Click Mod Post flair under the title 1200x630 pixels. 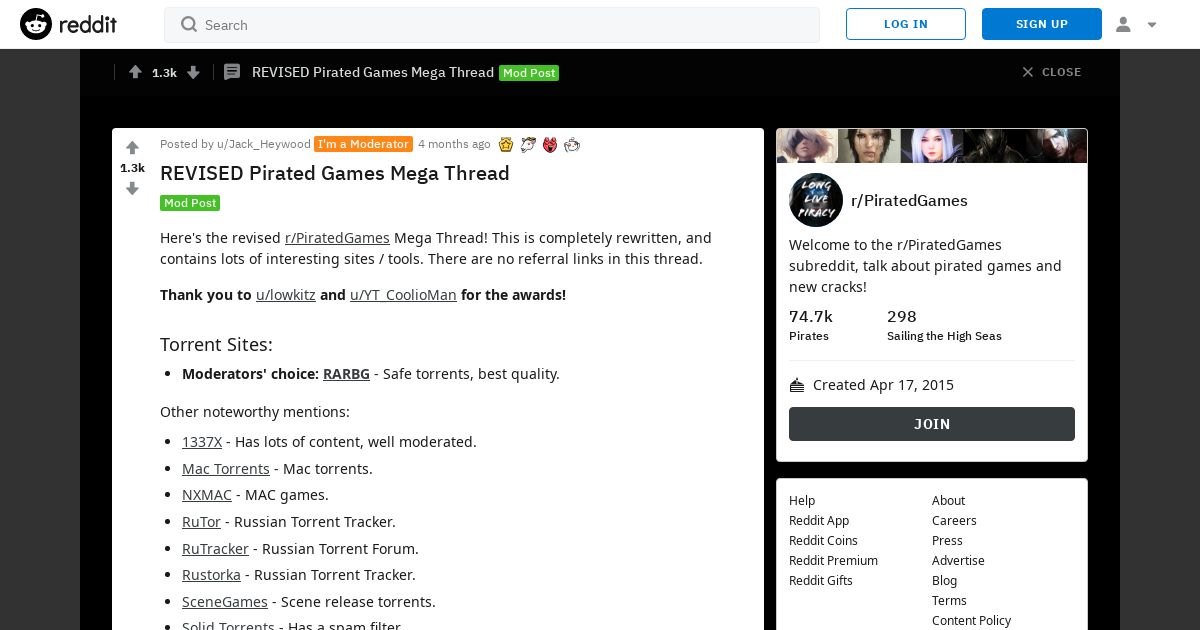click(x=190, y=203)
